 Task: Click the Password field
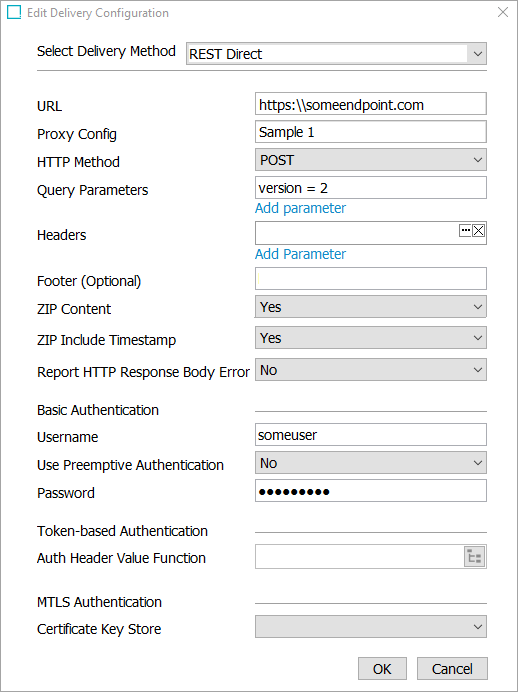coord(371,491)
